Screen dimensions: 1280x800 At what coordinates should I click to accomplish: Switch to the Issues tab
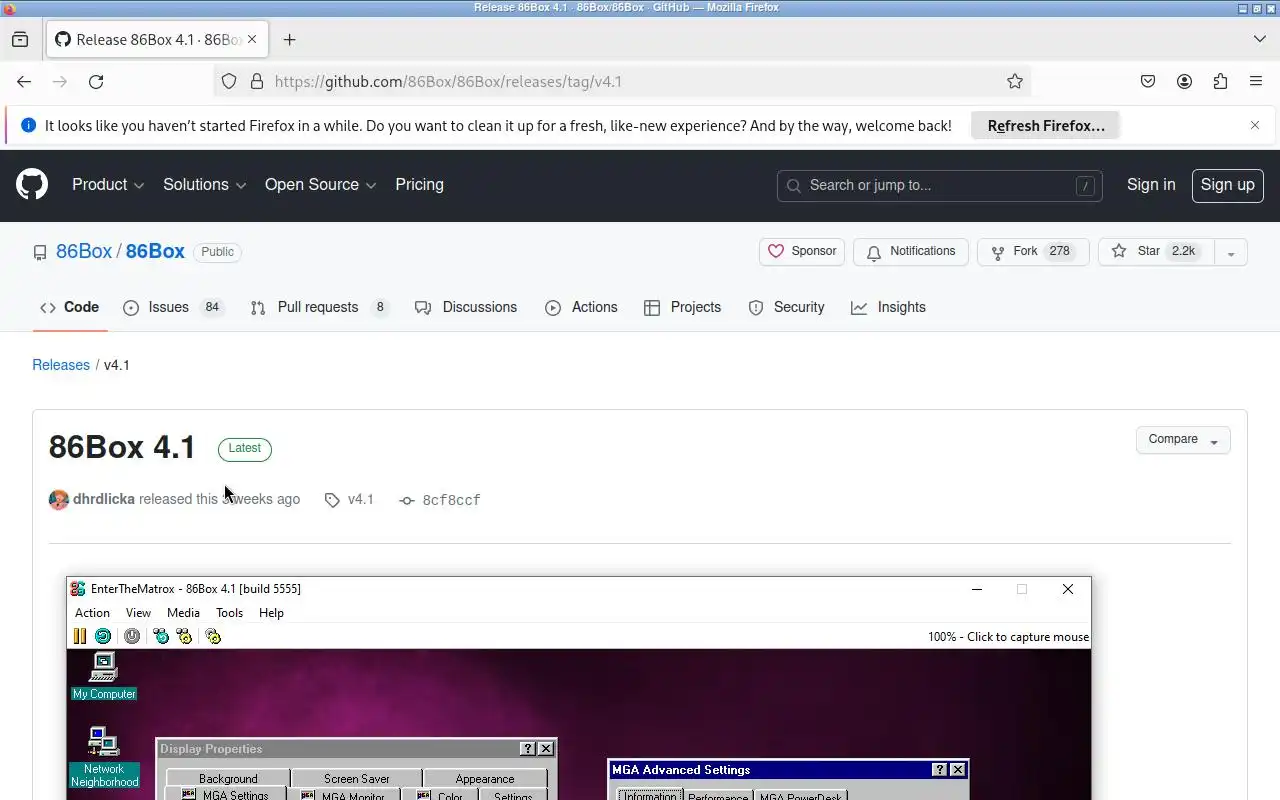point(173,308)
